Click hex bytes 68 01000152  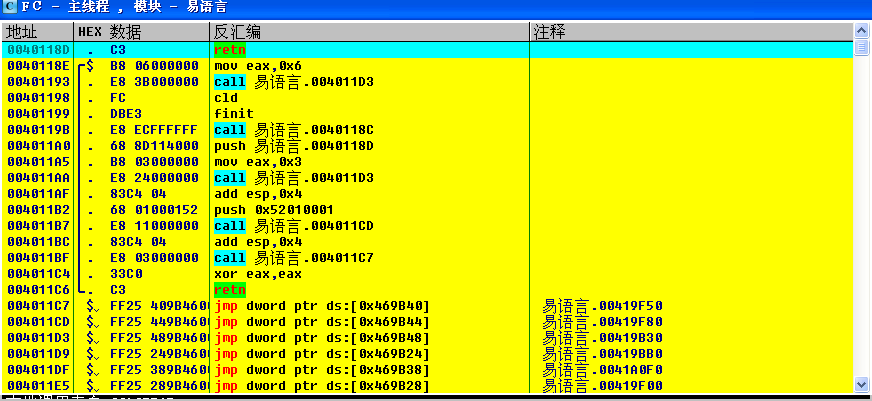pos(154,210)
